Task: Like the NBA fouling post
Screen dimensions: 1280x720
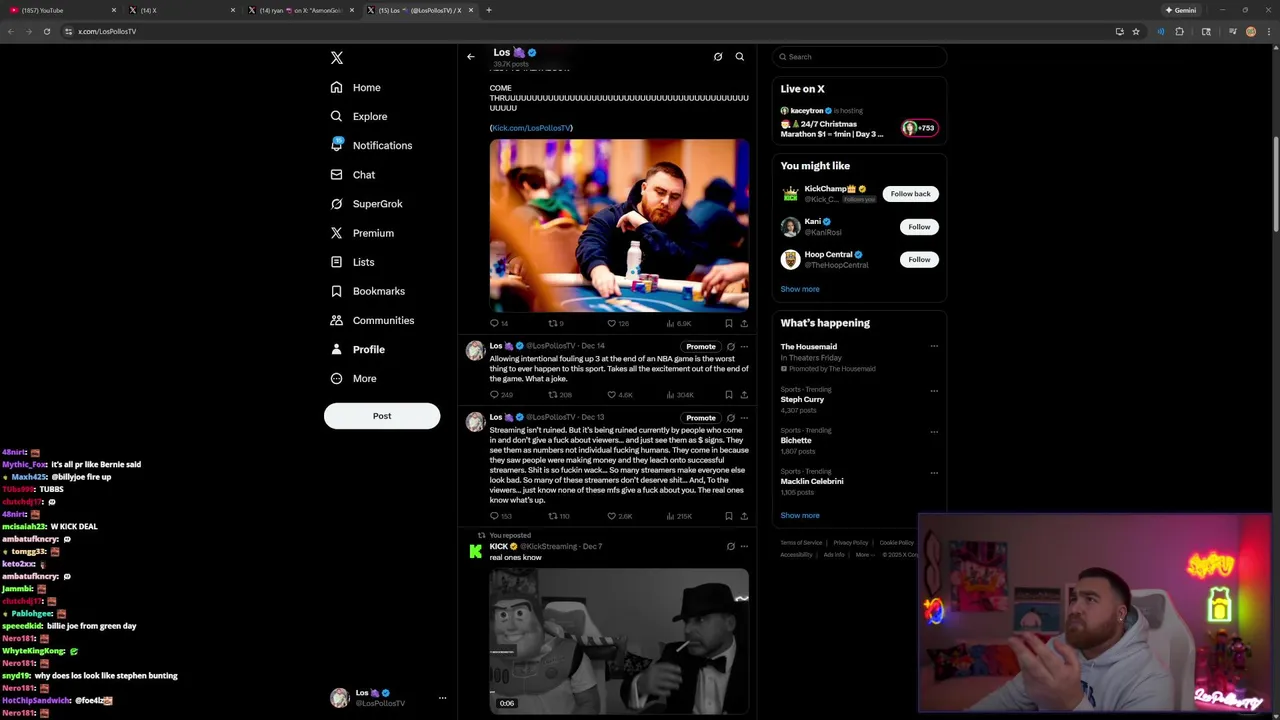Action: pyautogui.click(x=620, y=395)
